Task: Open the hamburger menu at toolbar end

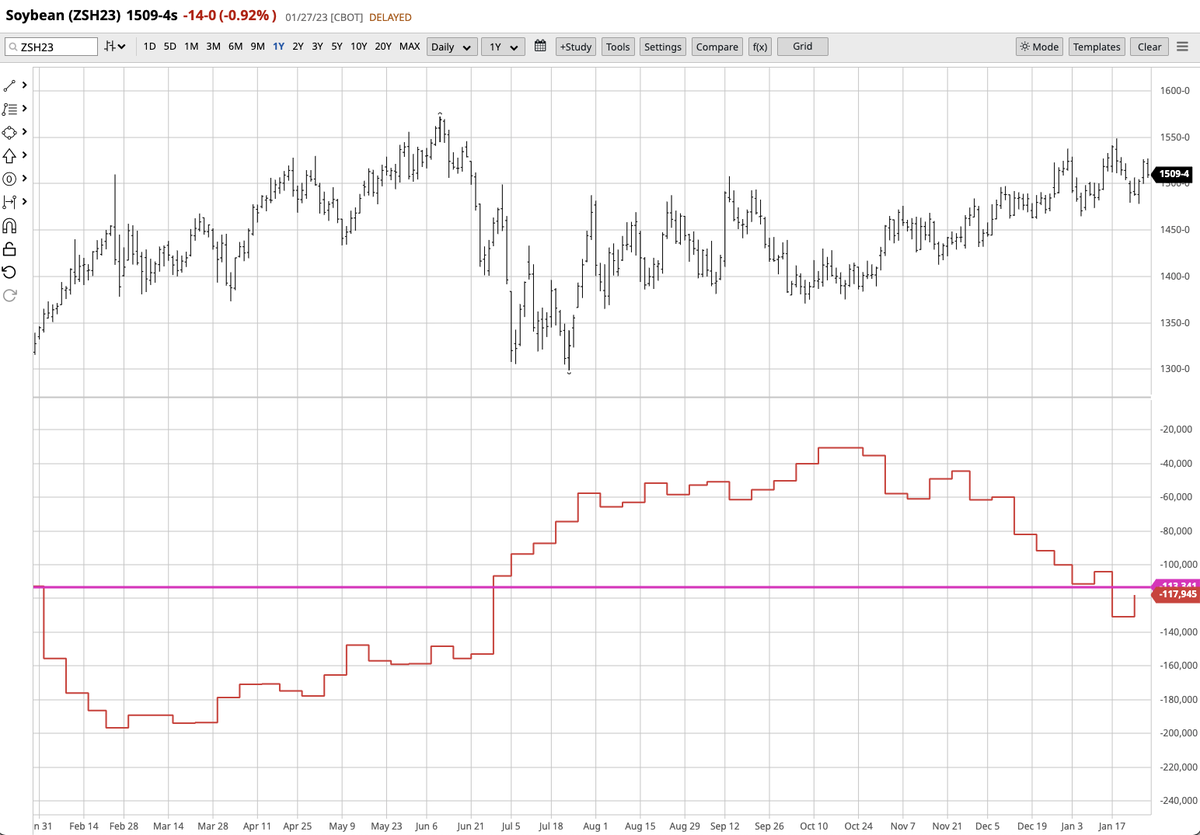Action: (x=1182, y=46)
